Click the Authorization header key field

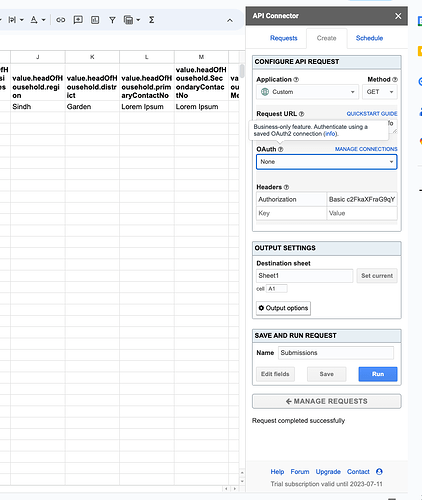coord(291,199)
